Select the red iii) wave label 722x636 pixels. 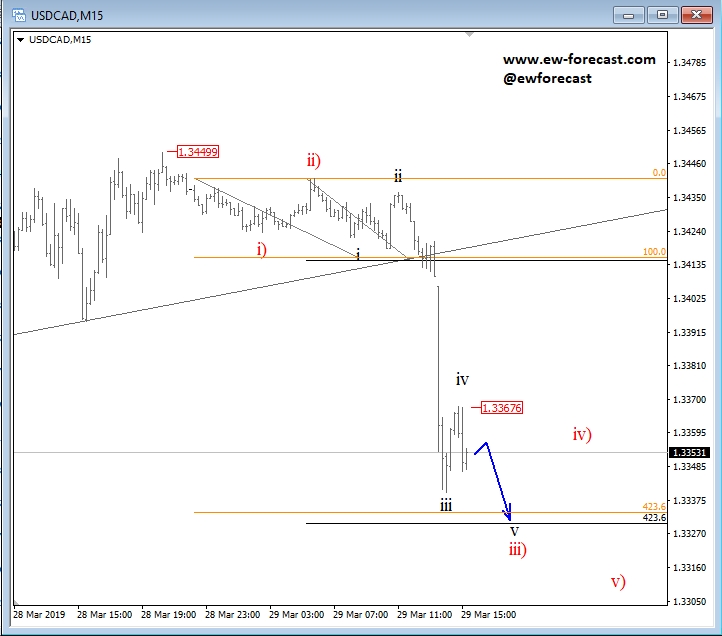pyautogui.click(x=518, y=549)
